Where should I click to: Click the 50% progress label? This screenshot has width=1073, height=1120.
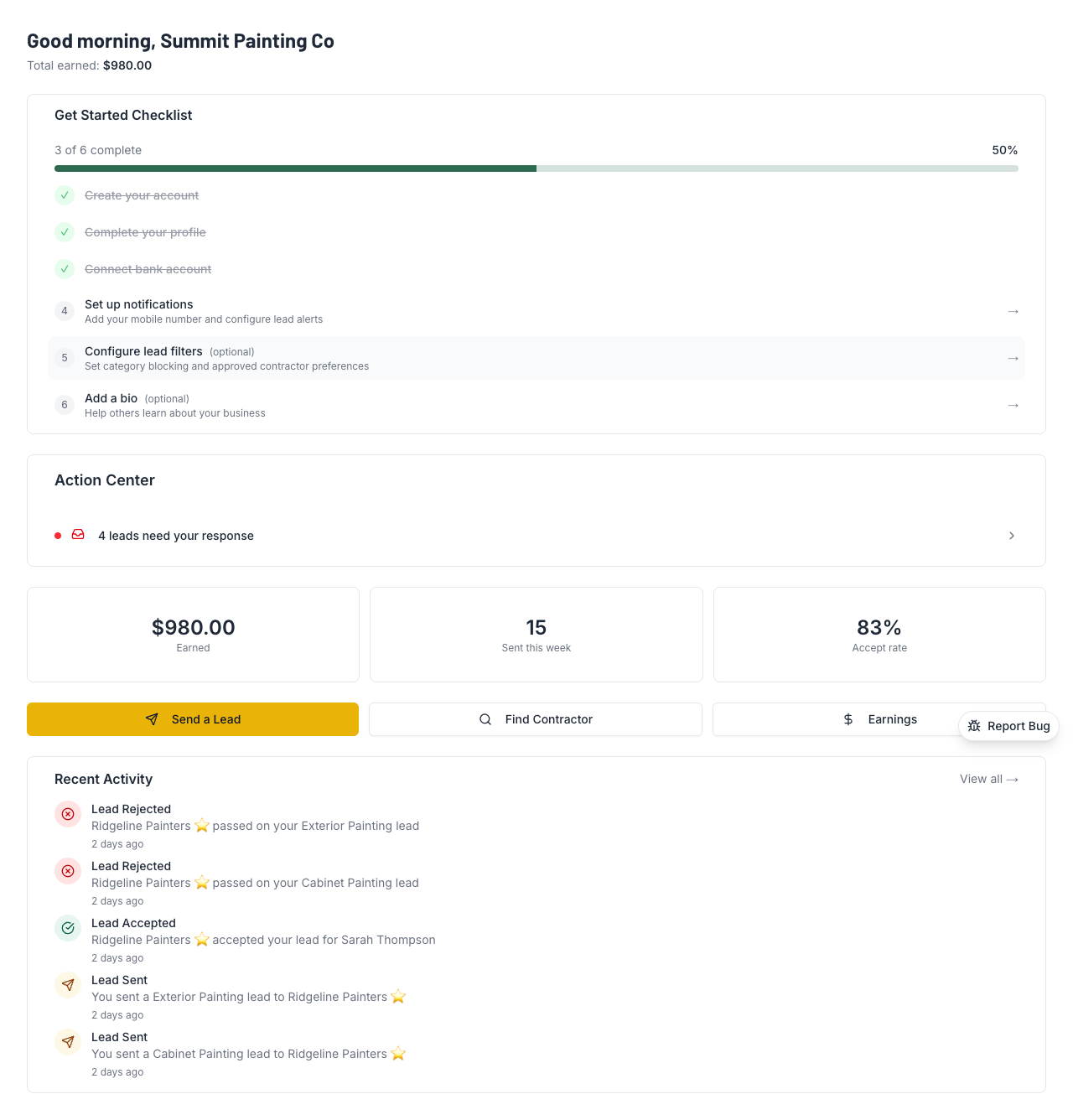[1005, 150]
